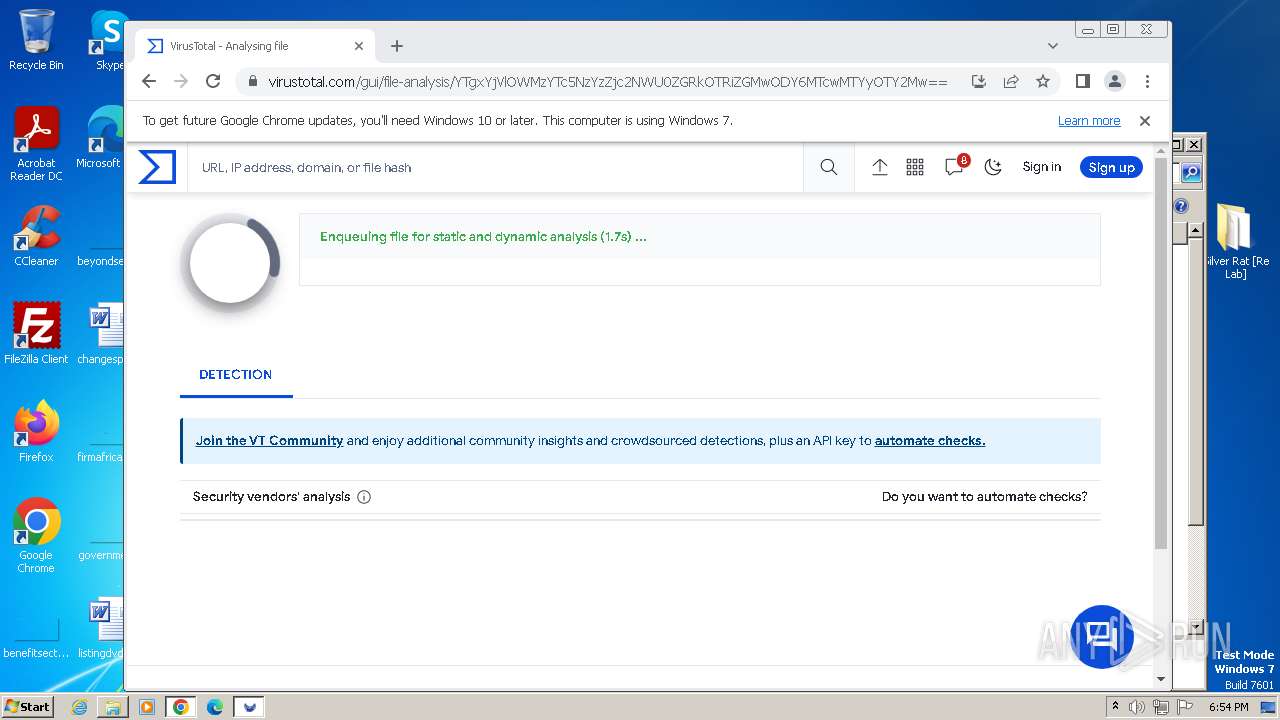Screen dimensions: 1280x720
Task: Toggle dark mode moon icon
Action: click(x=993, y=167)
